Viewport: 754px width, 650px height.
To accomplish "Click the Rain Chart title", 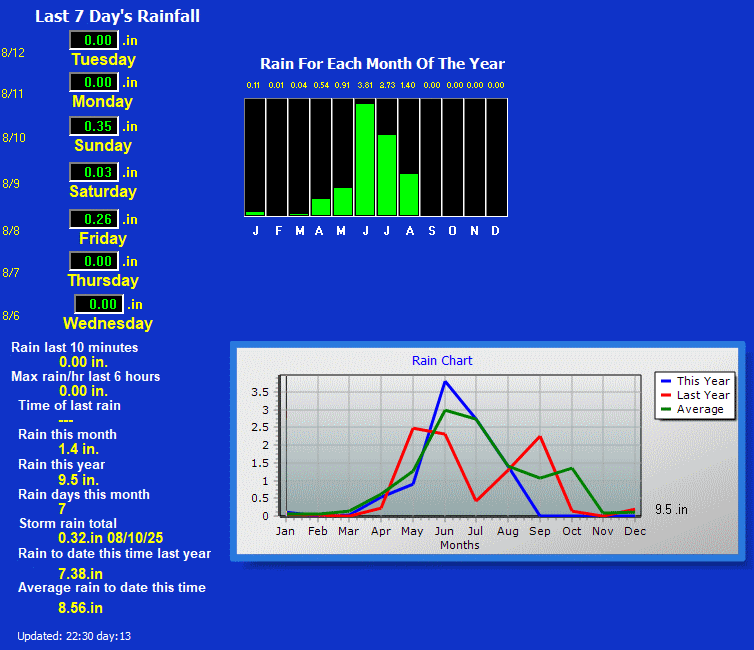I will [442, 360].
